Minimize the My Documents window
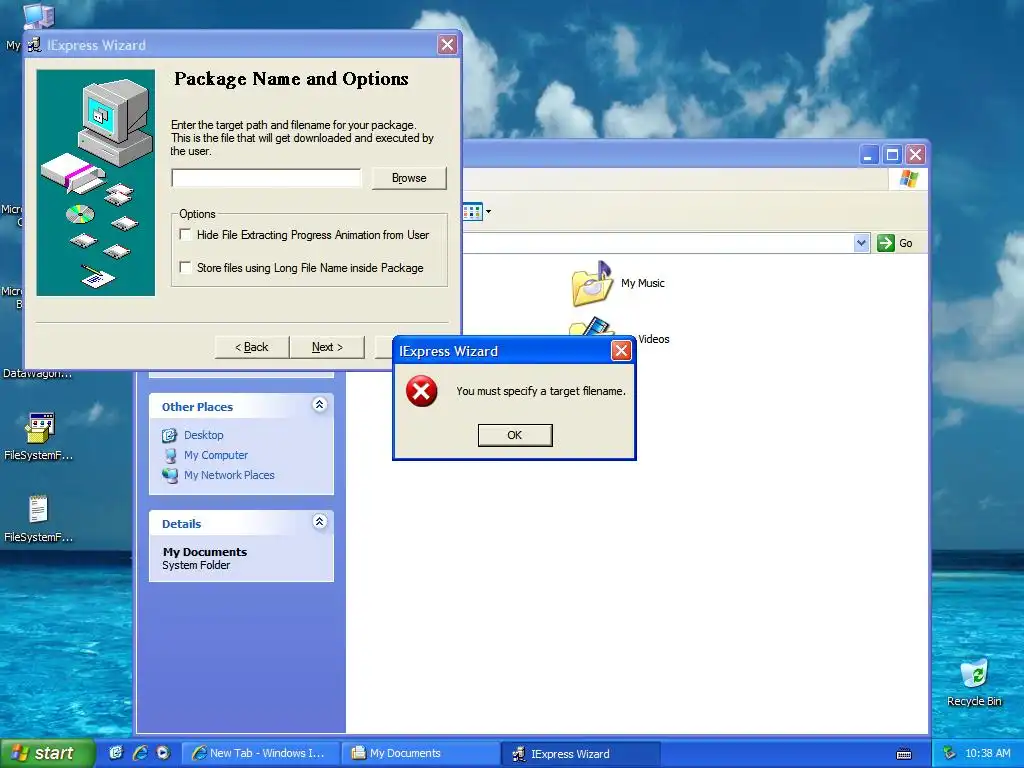Image resolution: width=1024 pixels, height=768 pixels. (869, 155)
